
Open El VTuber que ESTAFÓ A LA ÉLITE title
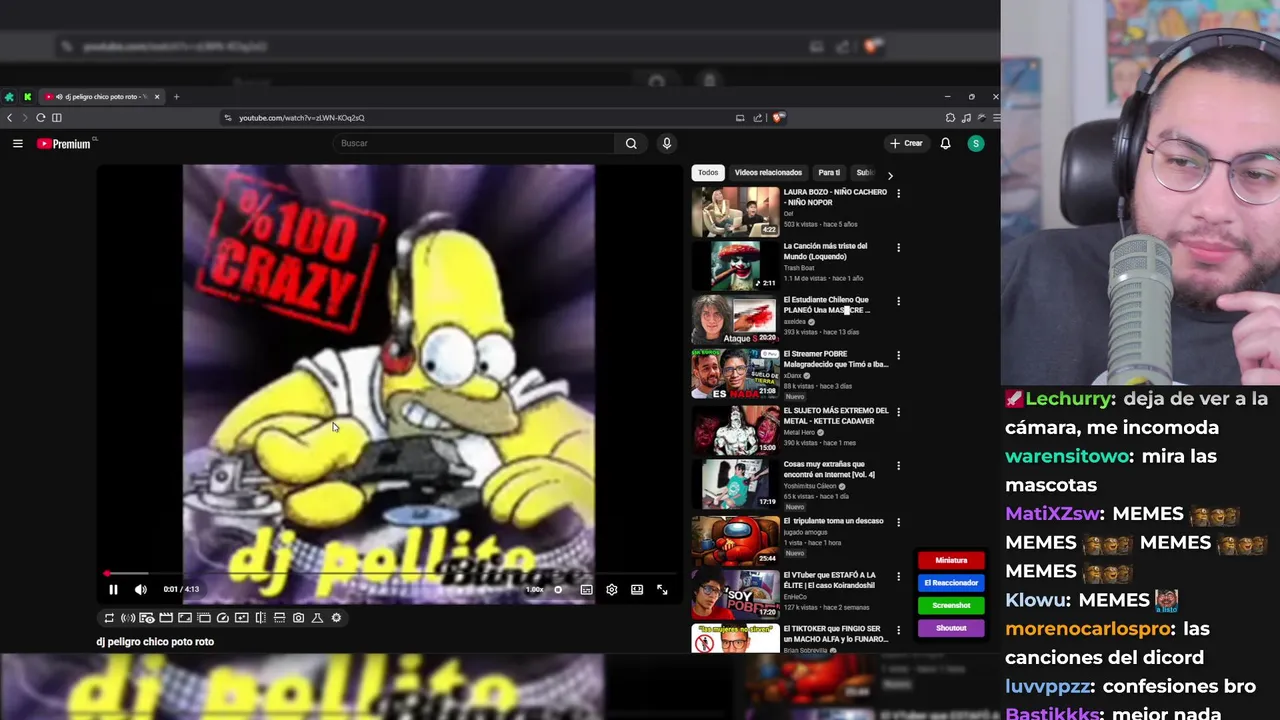[830, 580]
